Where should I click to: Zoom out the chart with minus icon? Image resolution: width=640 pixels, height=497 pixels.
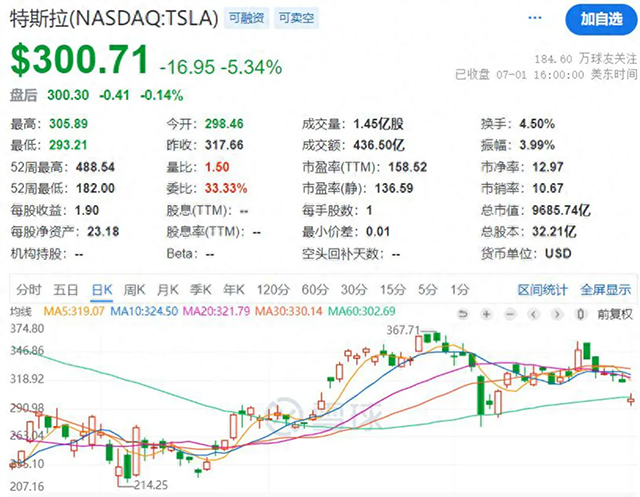[510, 314]
